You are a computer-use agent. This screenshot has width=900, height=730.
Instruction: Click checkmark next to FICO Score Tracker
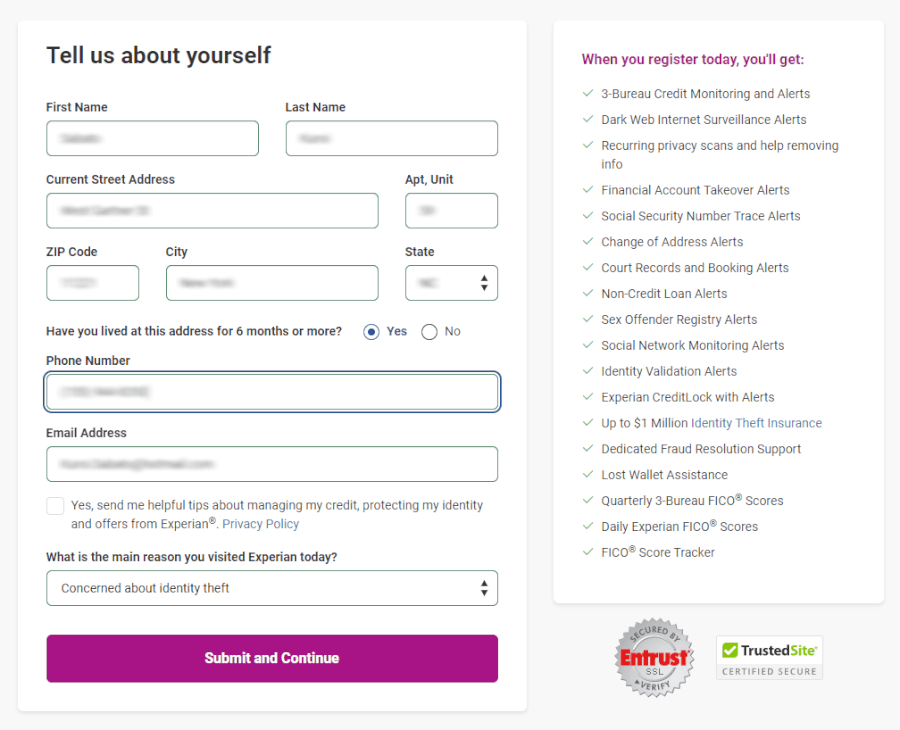588,552
